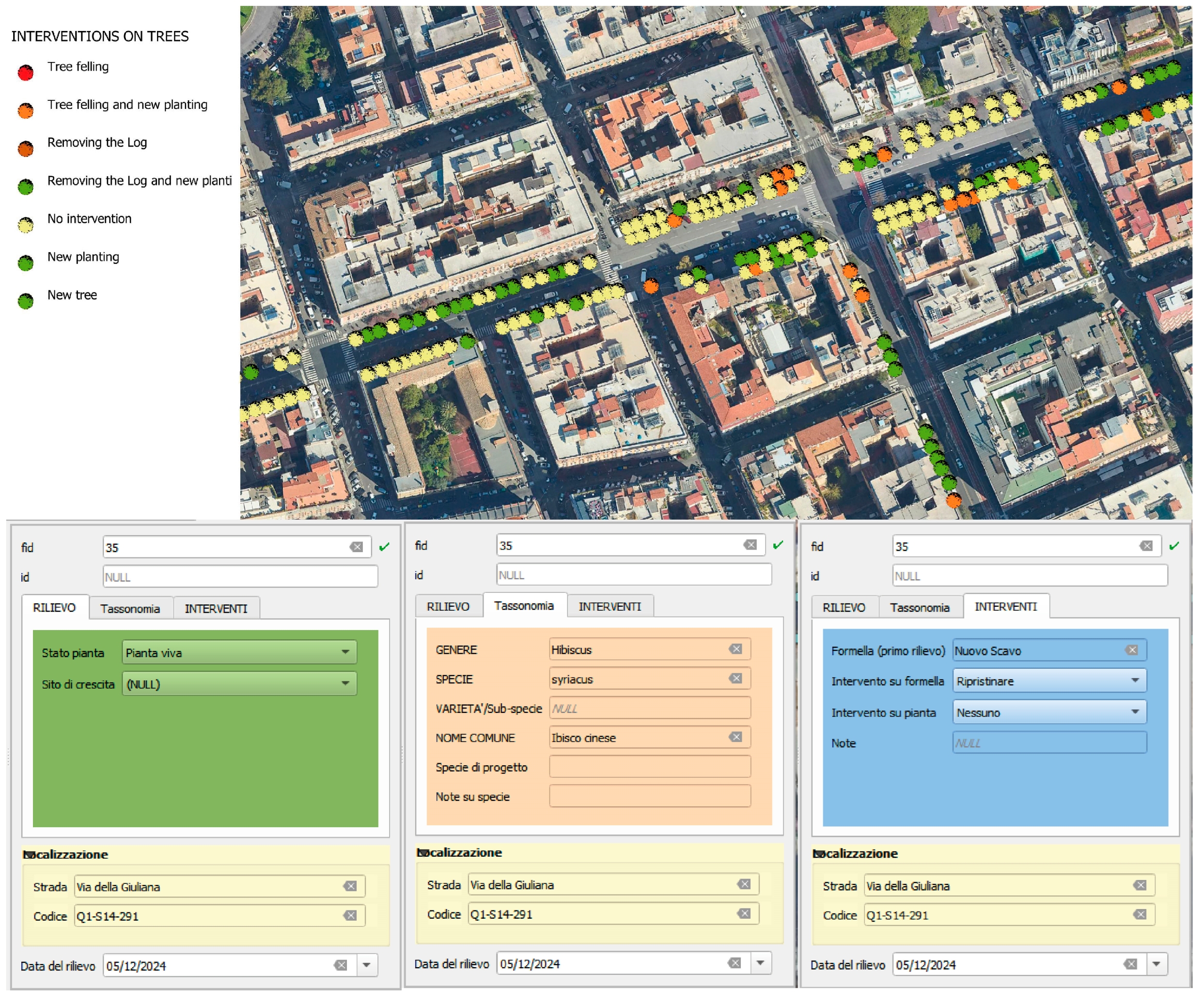This screenshot has height=1002, width=1204.
Task: Clear the SPECIE field showing syriacus
Action: tap(735, 678)
